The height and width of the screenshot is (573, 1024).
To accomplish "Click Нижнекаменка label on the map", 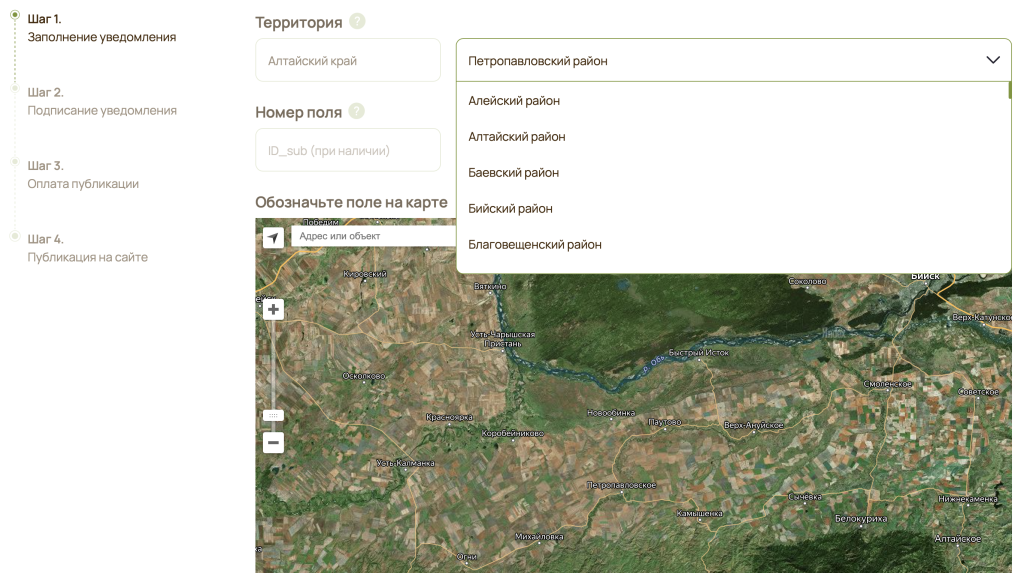I will point(968,499).
